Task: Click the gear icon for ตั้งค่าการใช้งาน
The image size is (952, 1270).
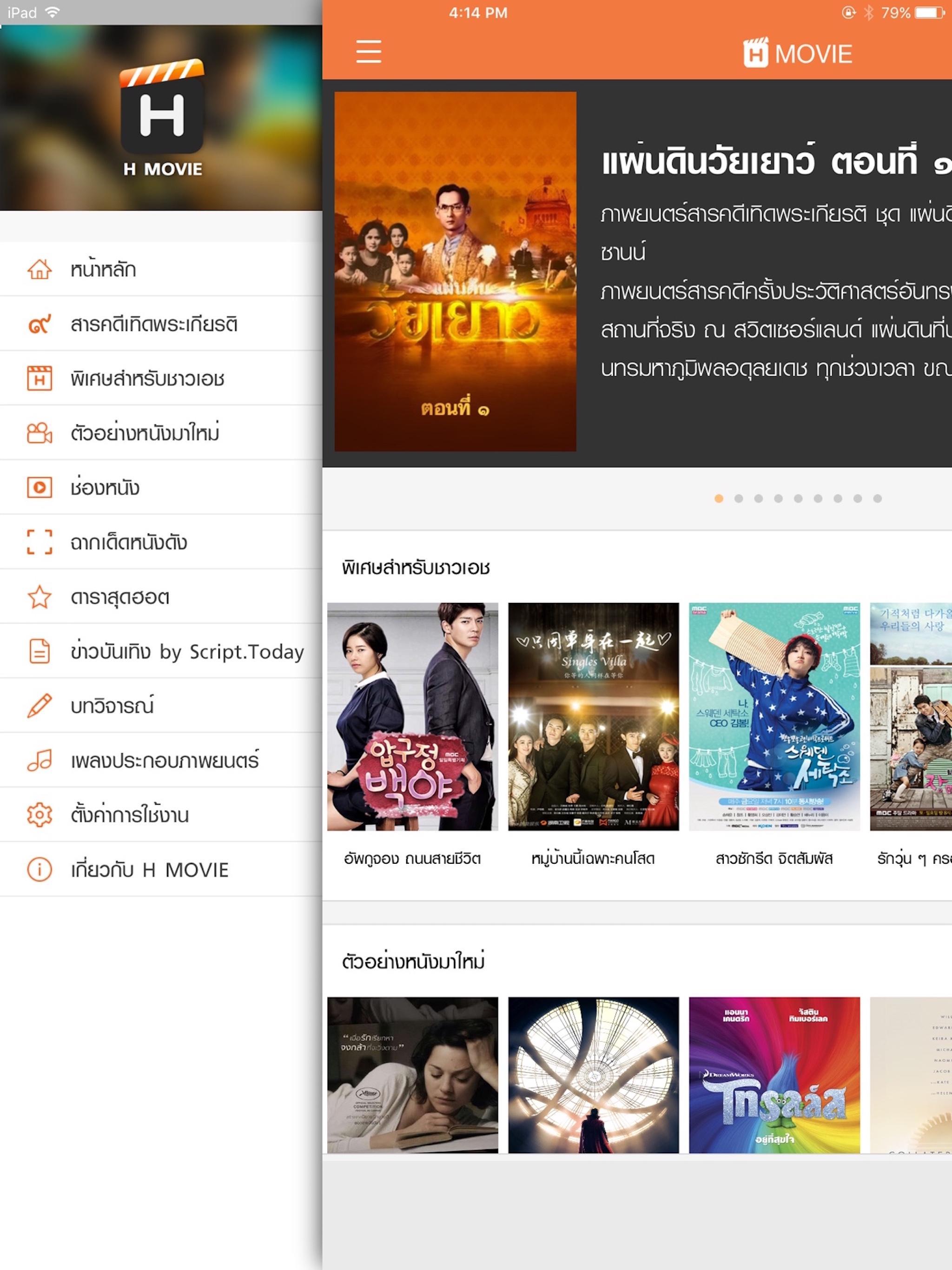Action: click(40, 815)
